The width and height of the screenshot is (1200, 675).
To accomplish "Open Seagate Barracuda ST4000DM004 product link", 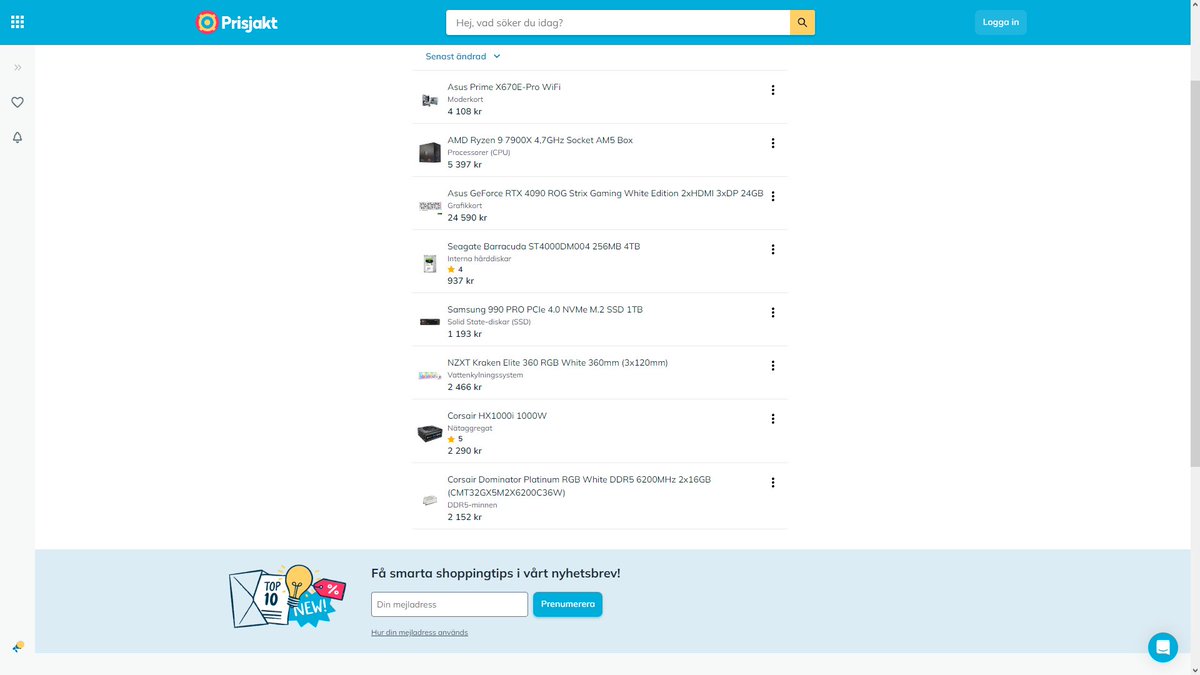I will click(544, 246).
